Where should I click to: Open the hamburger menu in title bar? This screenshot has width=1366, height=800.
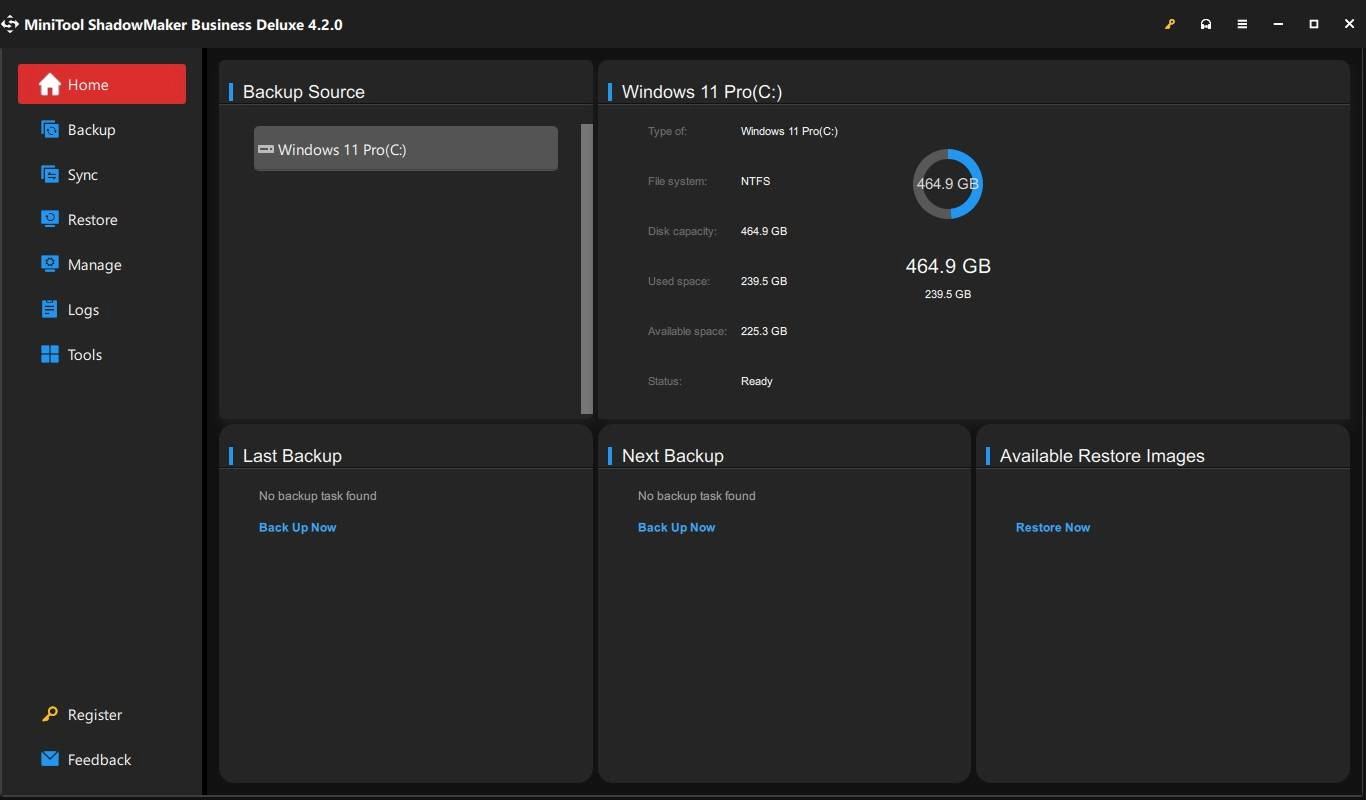(1242, 24)
